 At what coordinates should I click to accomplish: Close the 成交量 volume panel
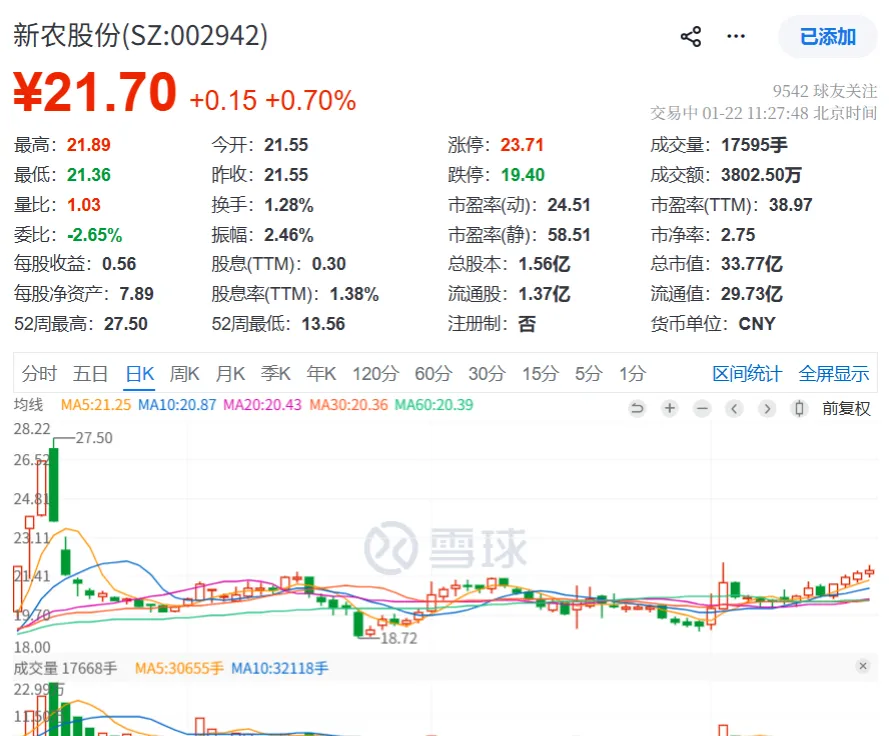tap(863, 666)
